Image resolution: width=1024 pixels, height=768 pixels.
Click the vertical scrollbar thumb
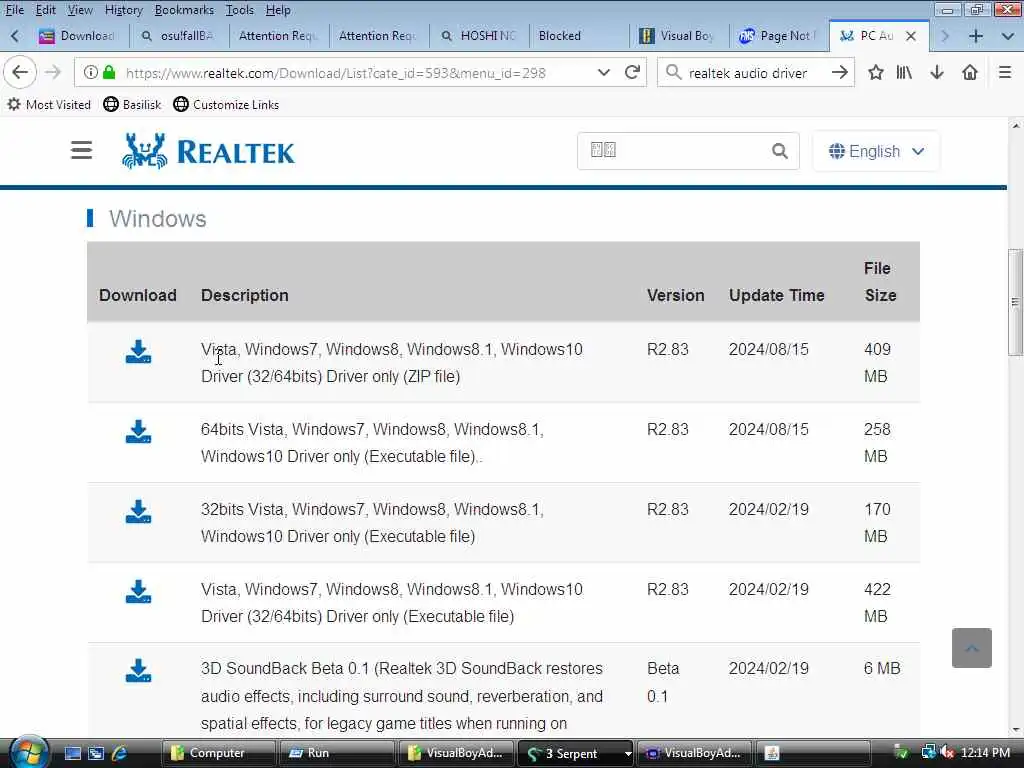point(1015,302)
